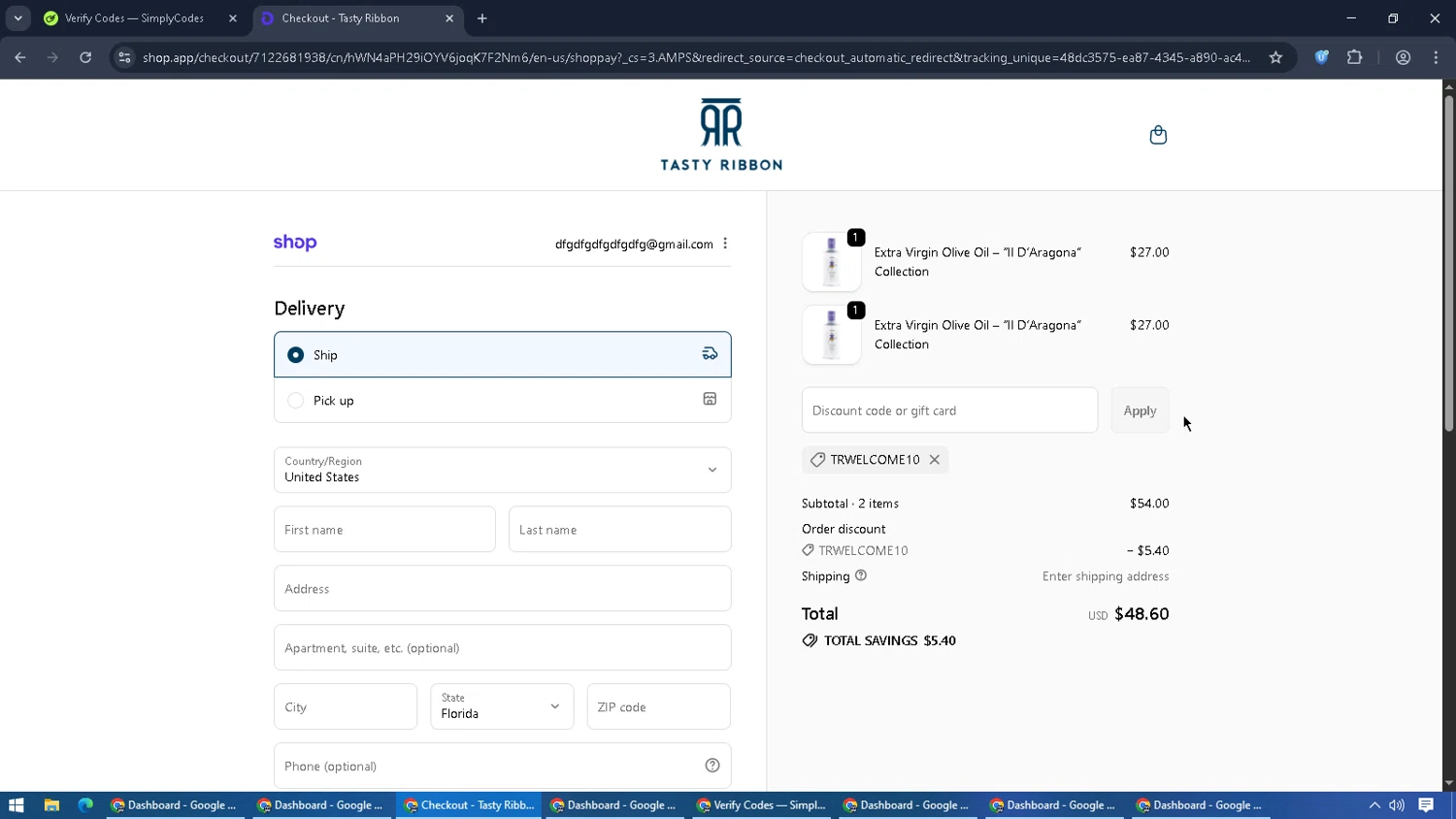1456x819 pixels.
Task: Open the shopping bag cart icon
Action: click(1158, 135)
